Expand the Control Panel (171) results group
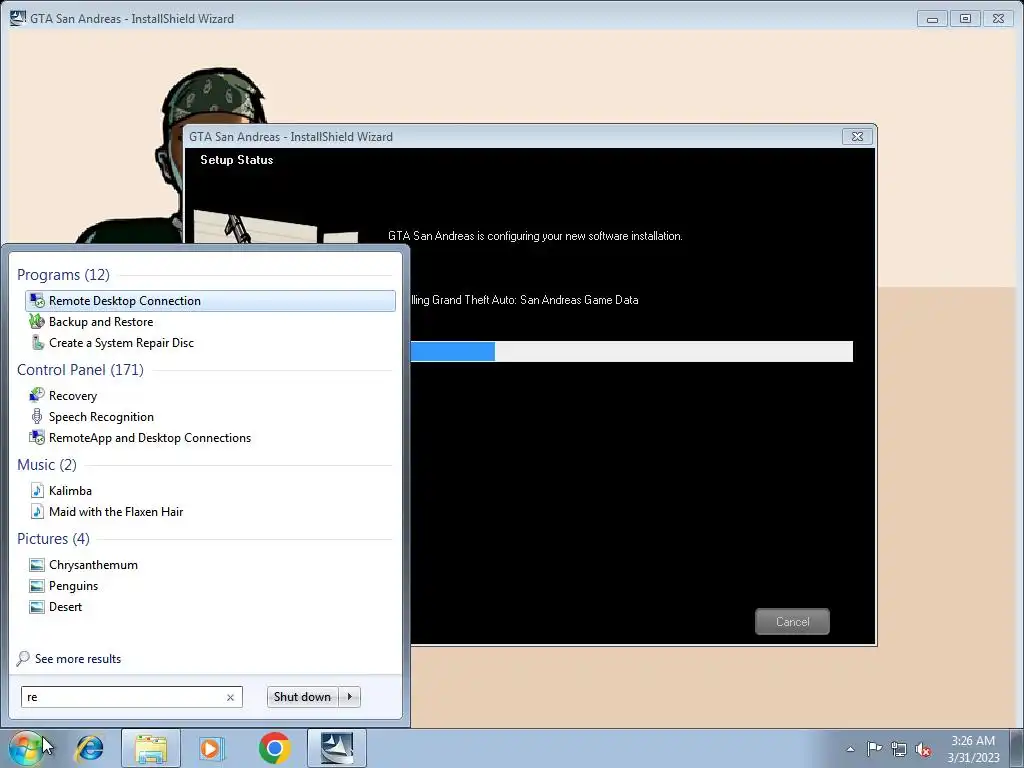Screen dimensions: 1024x768 (x=80, y=370)
